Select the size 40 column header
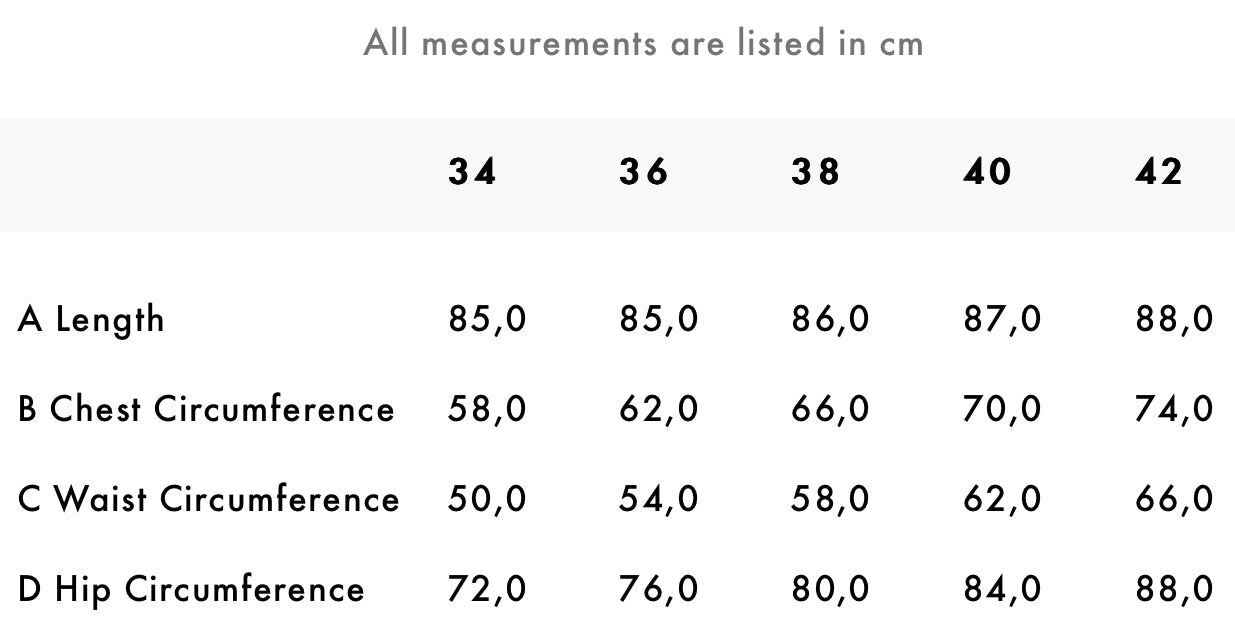 pyautogui.click(x=987, y=173)
